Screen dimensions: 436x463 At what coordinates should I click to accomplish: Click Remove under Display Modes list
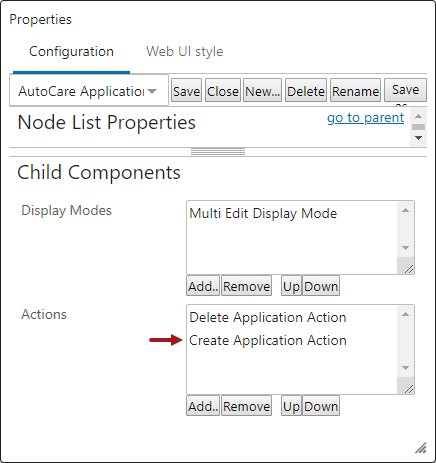pos(246,286)
